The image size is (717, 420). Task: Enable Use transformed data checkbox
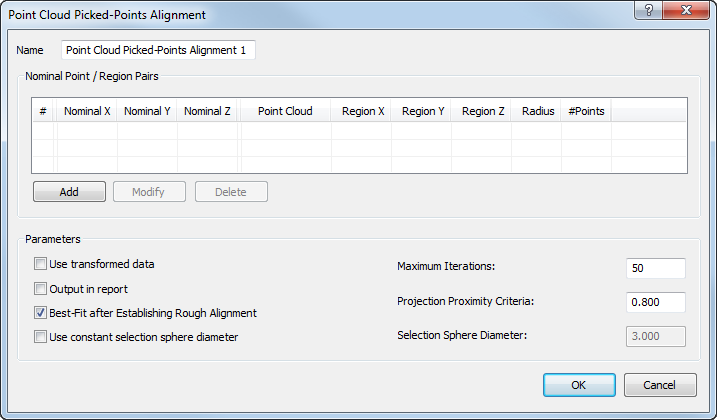41,264
